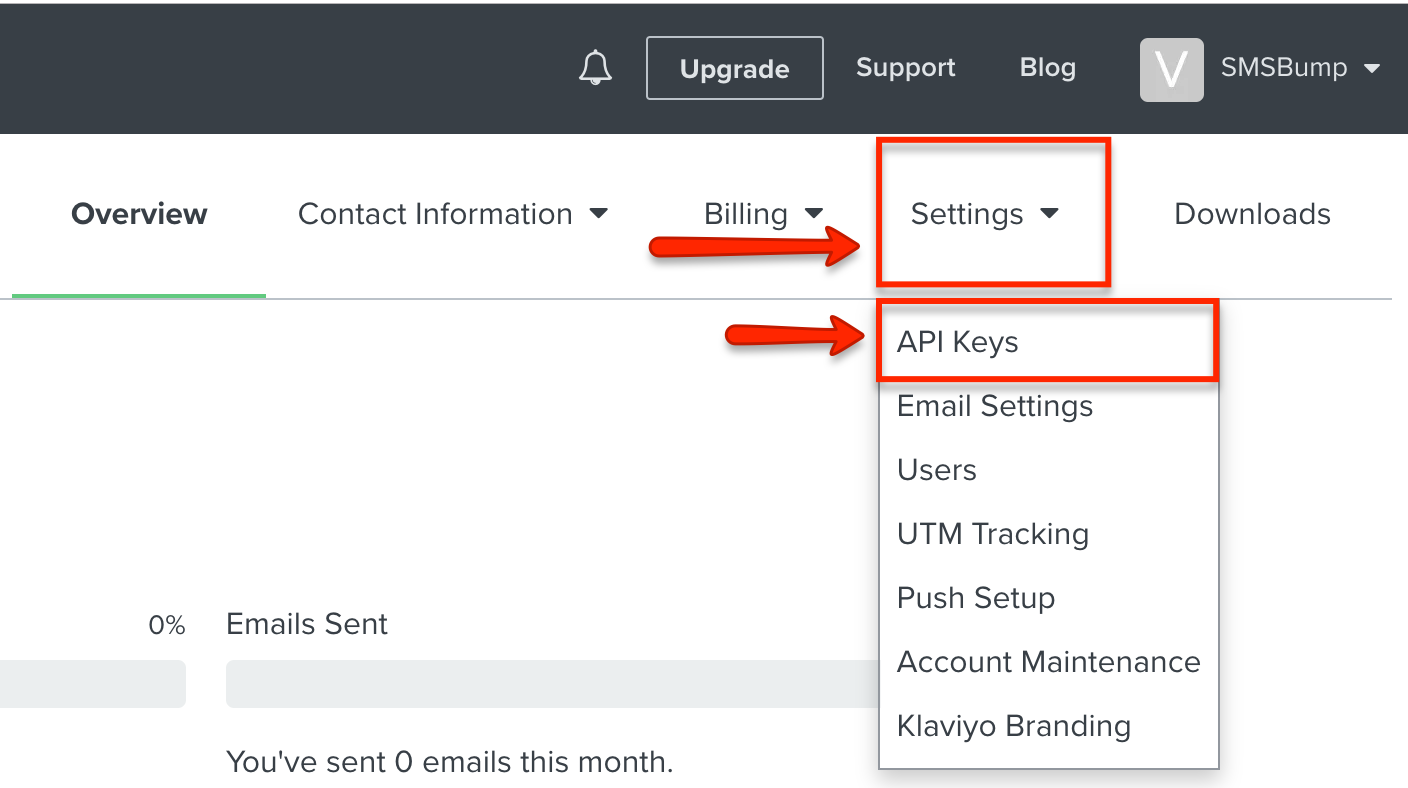This screenshot has width=1408, height=788.
Task: Click the 0% usage value
Action: (x=167, y=626)
